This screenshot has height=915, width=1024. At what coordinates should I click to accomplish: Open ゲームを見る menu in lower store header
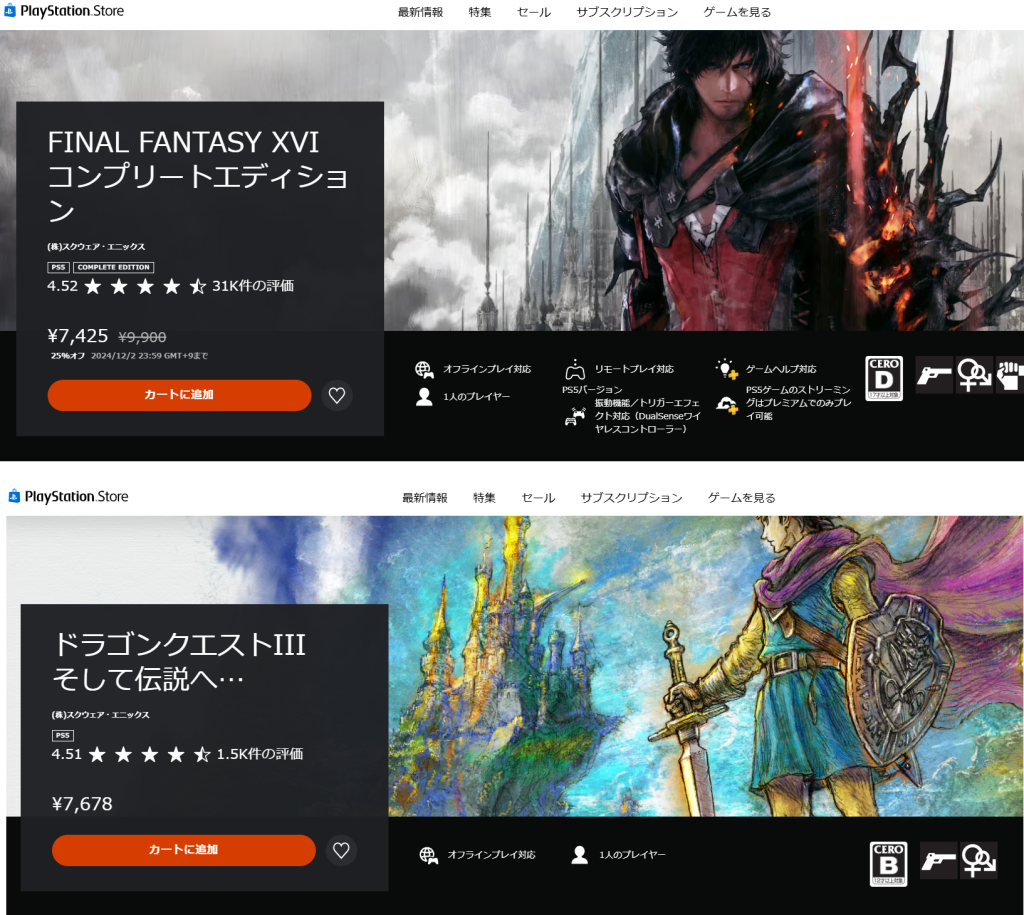pyautogui.click(x=742, y=498)
